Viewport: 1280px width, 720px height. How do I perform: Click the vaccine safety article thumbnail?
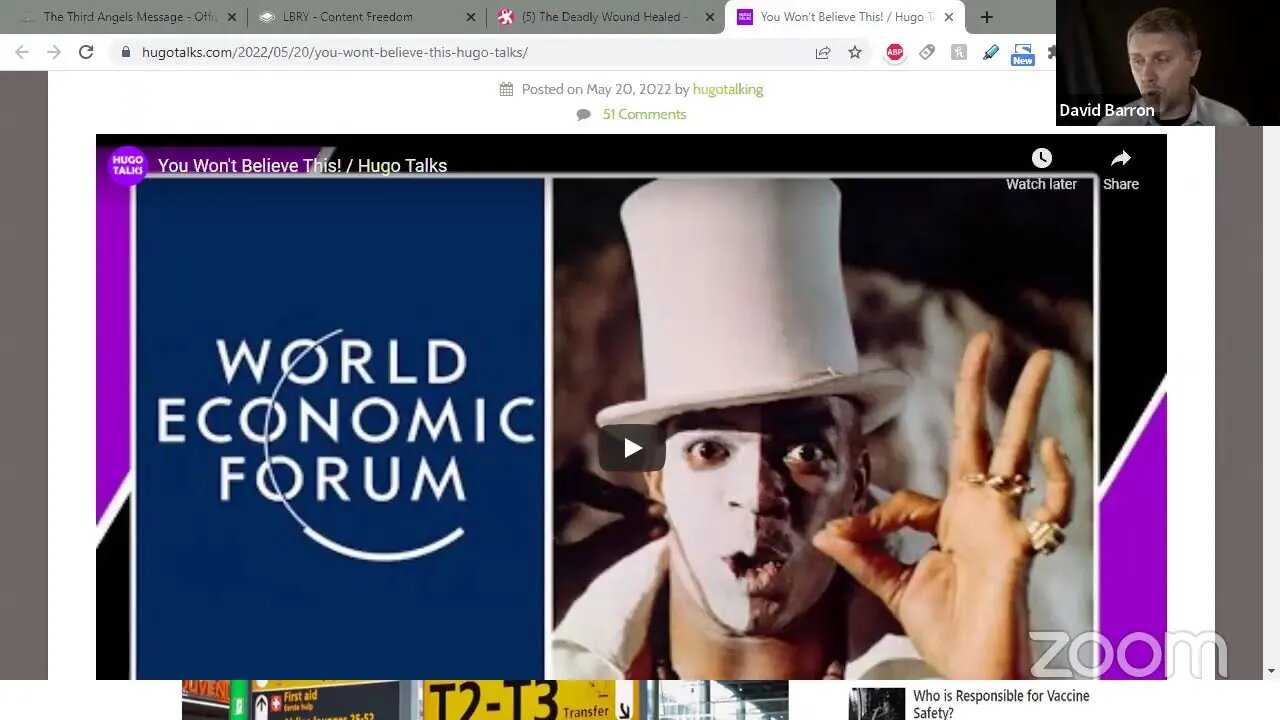click(877, 704)
